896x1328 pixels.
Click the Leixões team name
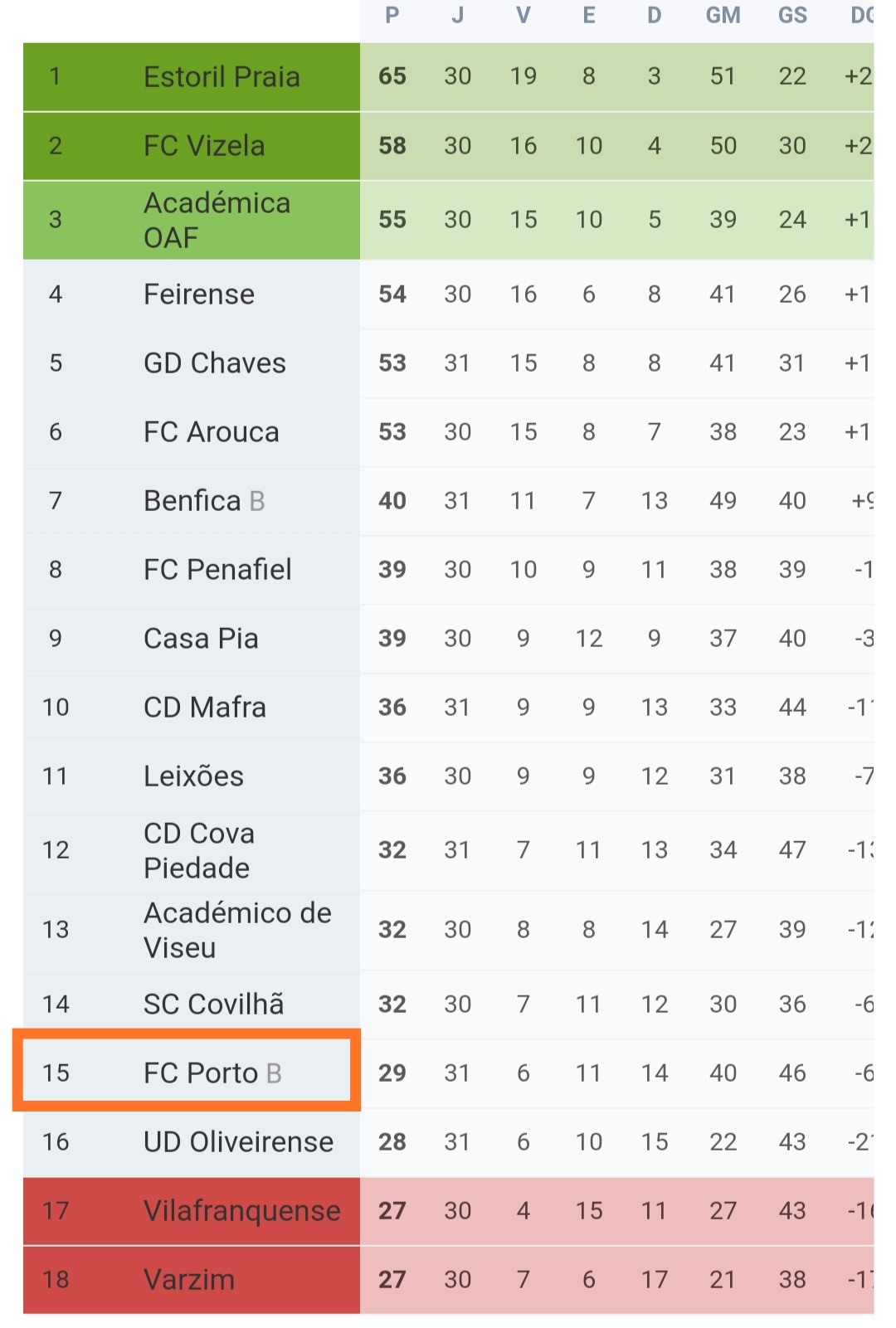pos(193,776)
